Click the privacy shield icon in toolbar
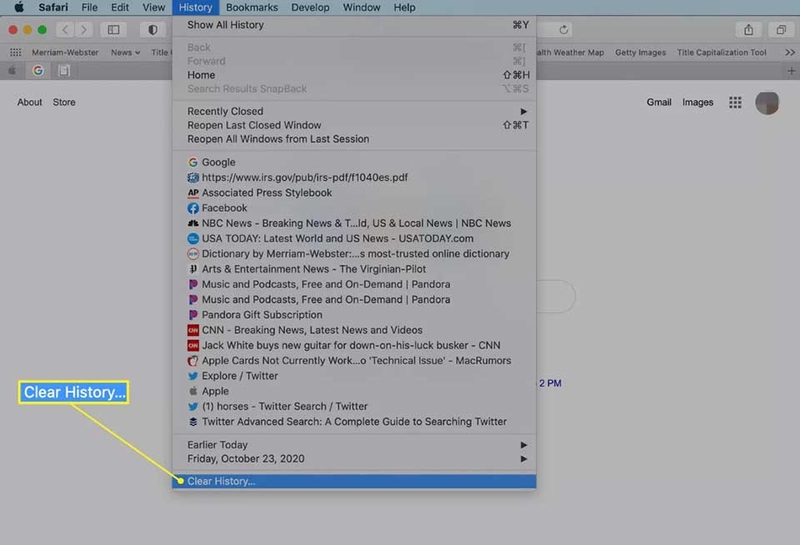The width and height of the screenshot is (800, 545). pyautogui.click(x=153, y=30)
